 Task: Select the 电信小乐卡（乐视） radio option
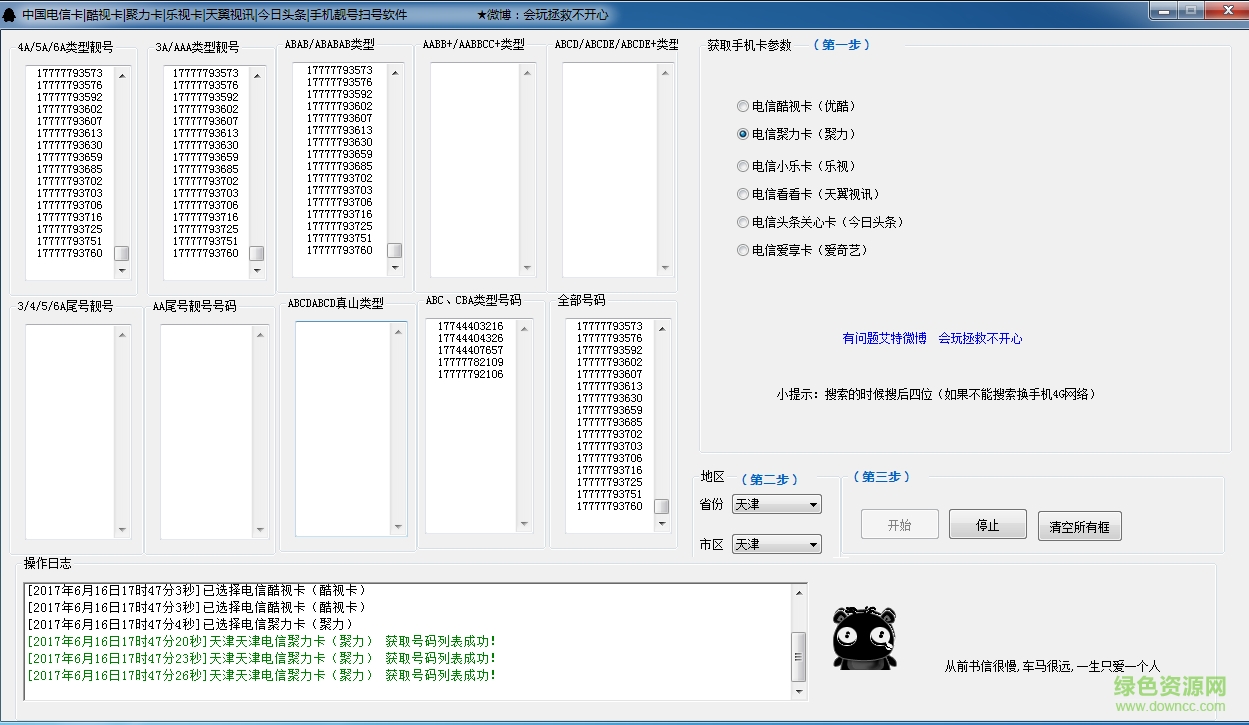pos(743,166)
